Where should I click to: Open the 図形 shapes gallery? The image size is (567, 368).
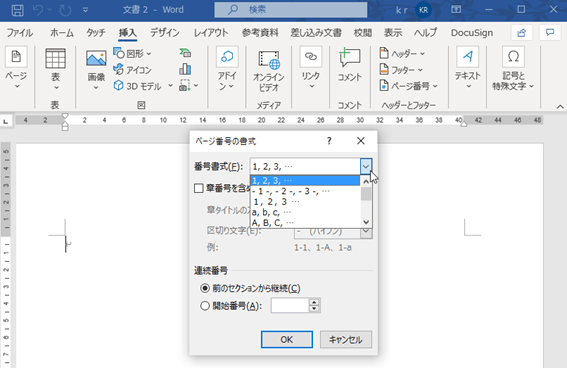click(x=132, y=54)
